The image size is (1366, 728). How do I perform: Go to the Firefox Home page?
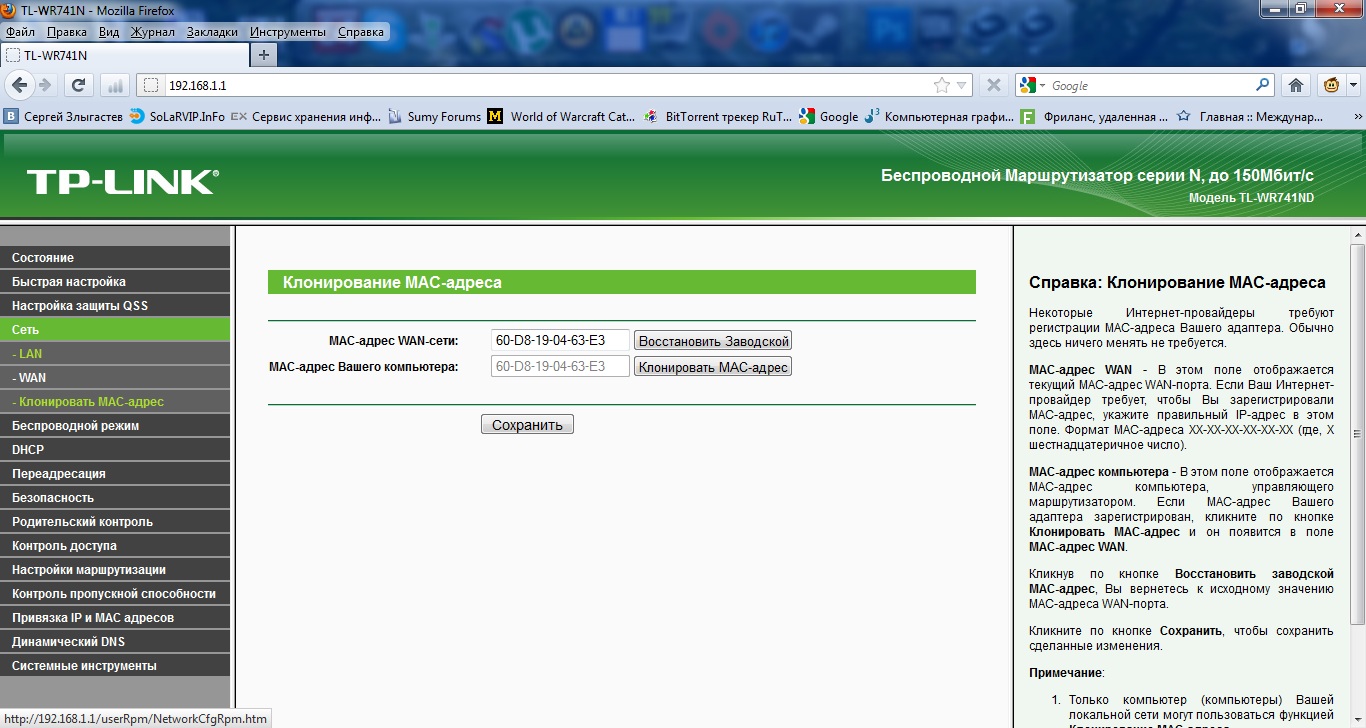(1296, 85)
